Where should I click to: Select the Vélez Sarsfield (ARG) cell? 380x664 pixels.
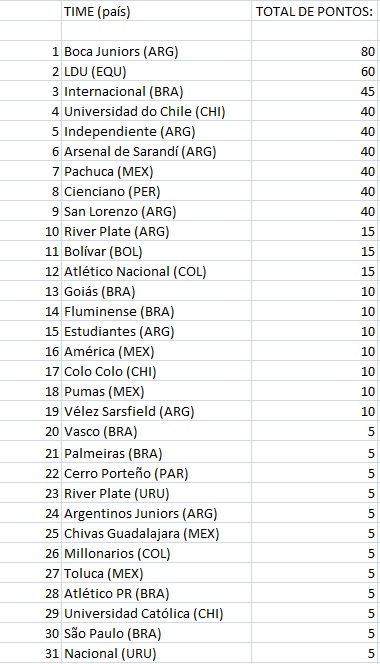coord(156,411)
